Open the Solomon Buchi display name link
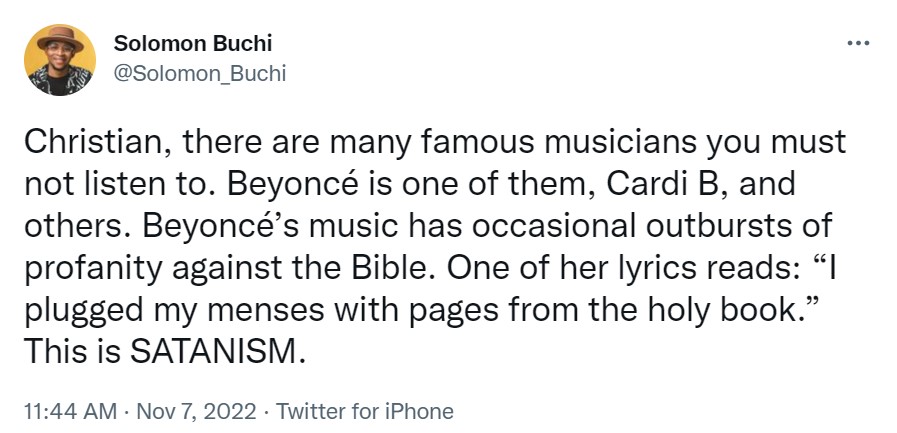 193,43
